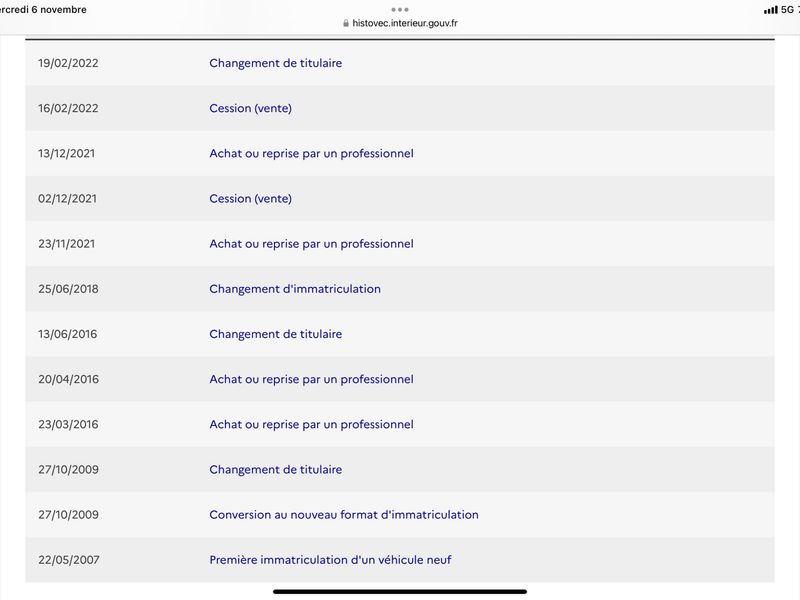Select the 23/11/2021 Achat ou reprise entry
Screen dimensions: 800x600
pyautogui.click(x=311, y=244)
